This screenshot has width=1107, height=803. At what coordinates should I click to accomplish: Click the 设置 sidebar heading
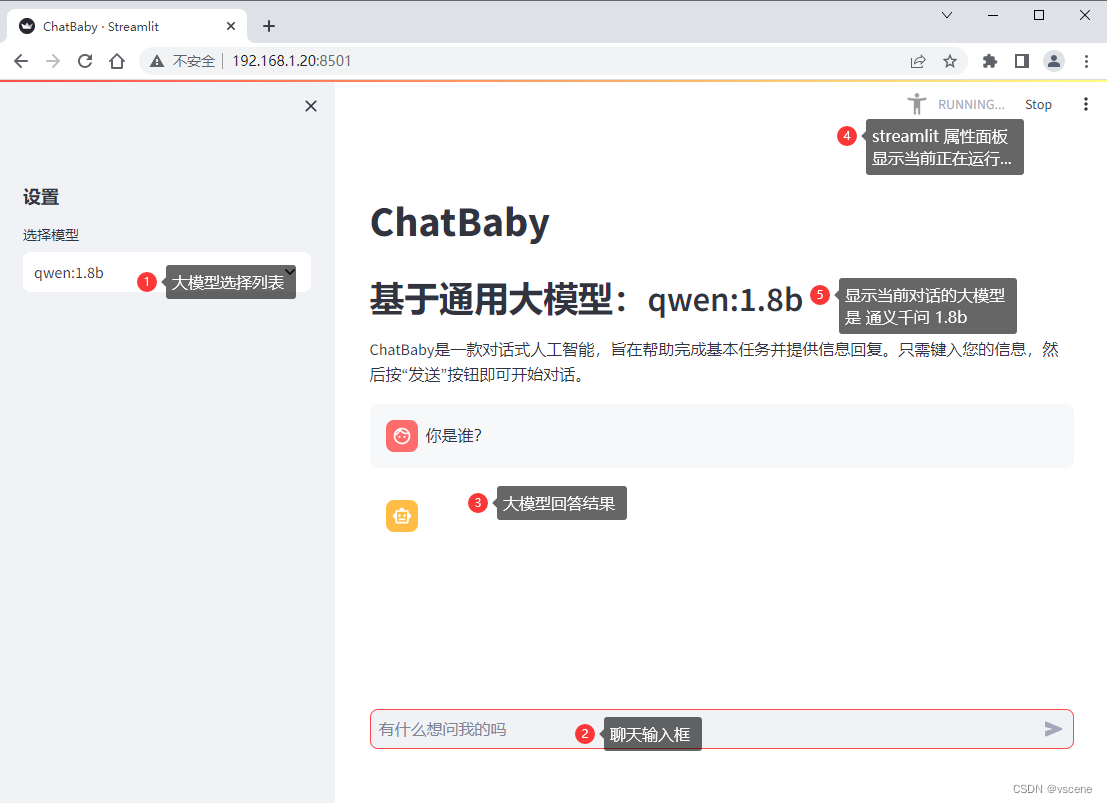pos(41,197)
